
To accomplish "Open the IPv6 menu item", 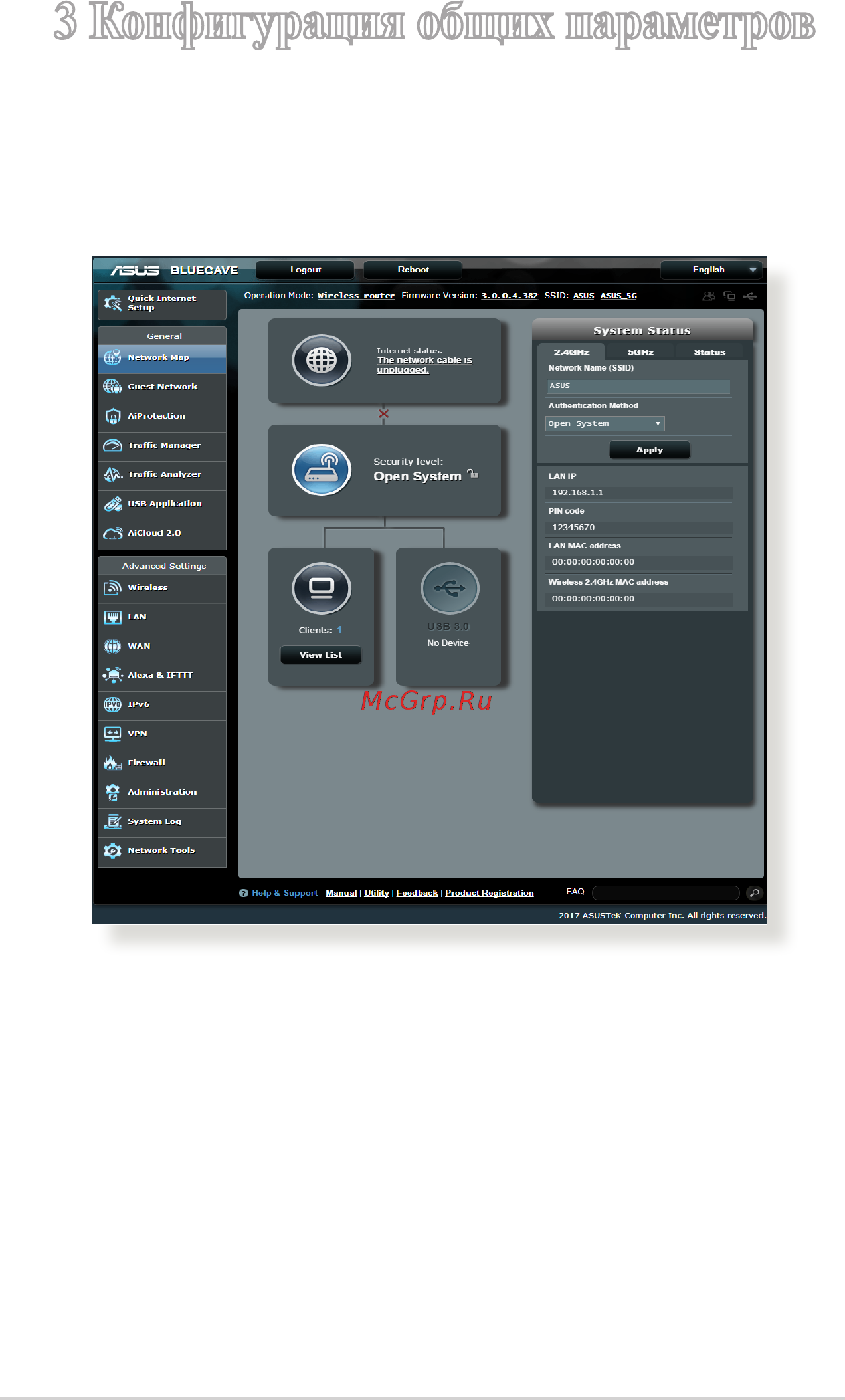I will pyautogui.click(x=162, y=704).
